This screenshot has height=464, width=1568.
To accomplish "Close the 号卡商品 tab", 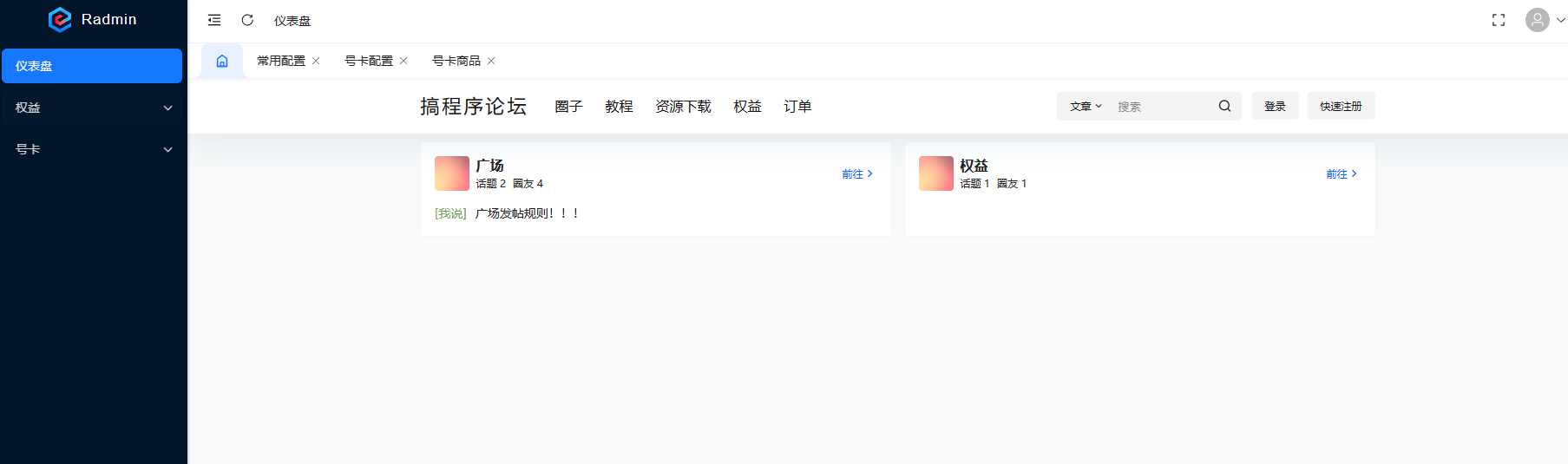I will (491, 61).
